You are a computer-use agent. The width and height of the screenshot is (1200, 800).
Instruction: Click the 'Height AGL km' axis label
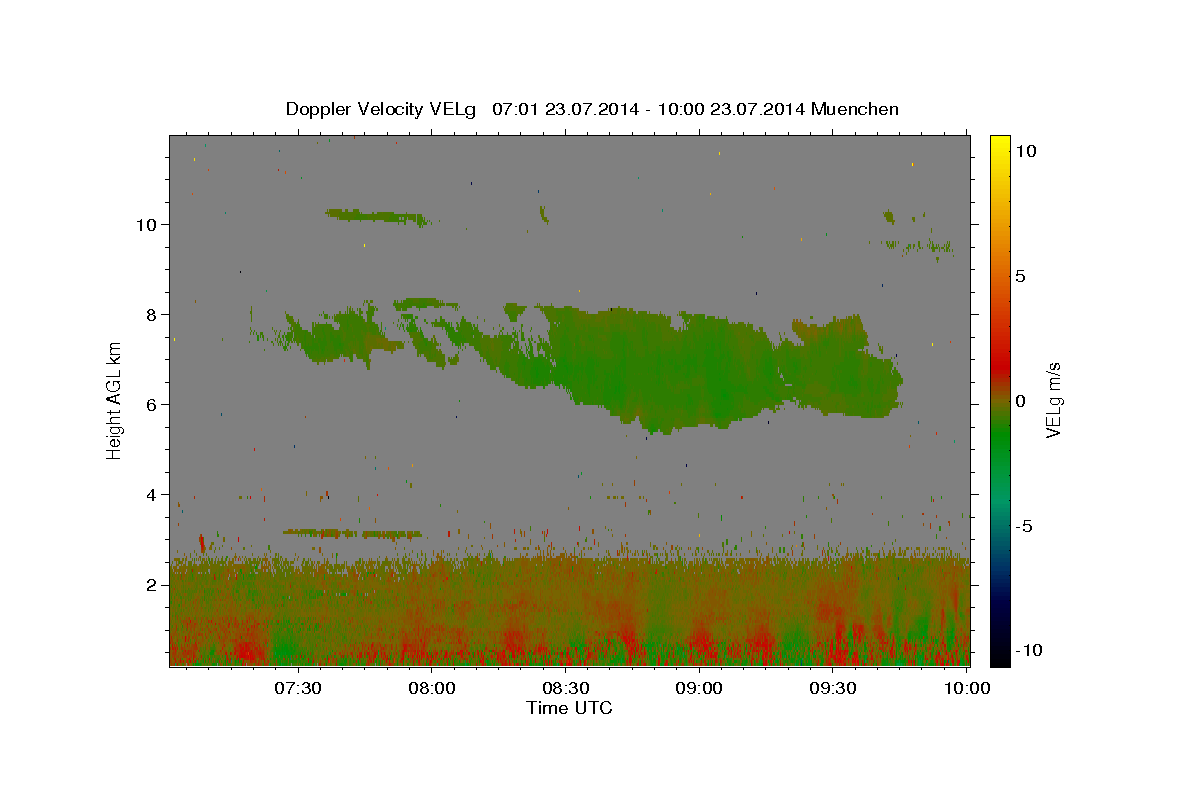coord(115,400)
